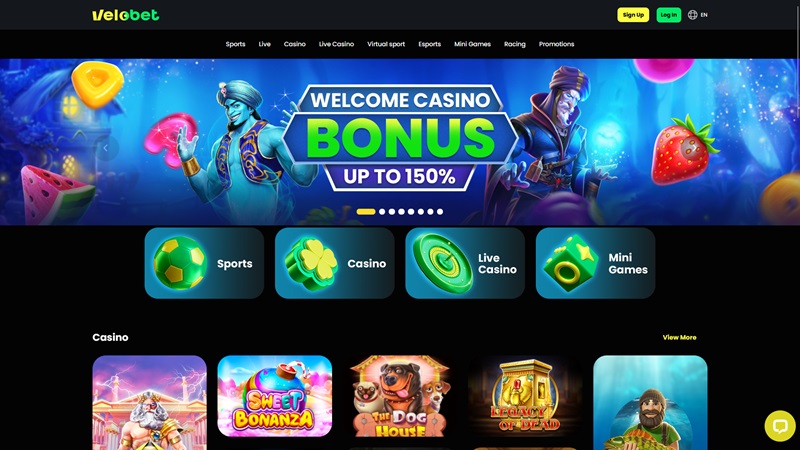Viewport: 800px width, 450px height.
Task: Click the View More link for Casino
Action: pyautogui.click(x=679, y=337)
